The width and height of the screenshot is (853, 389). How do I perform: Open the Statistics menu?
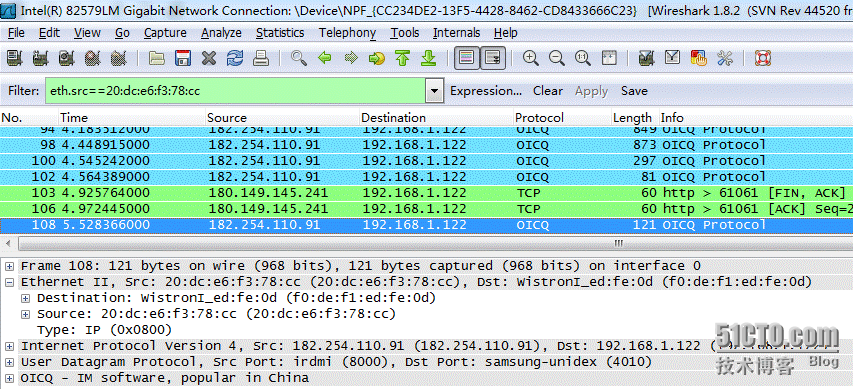[280, 33]
